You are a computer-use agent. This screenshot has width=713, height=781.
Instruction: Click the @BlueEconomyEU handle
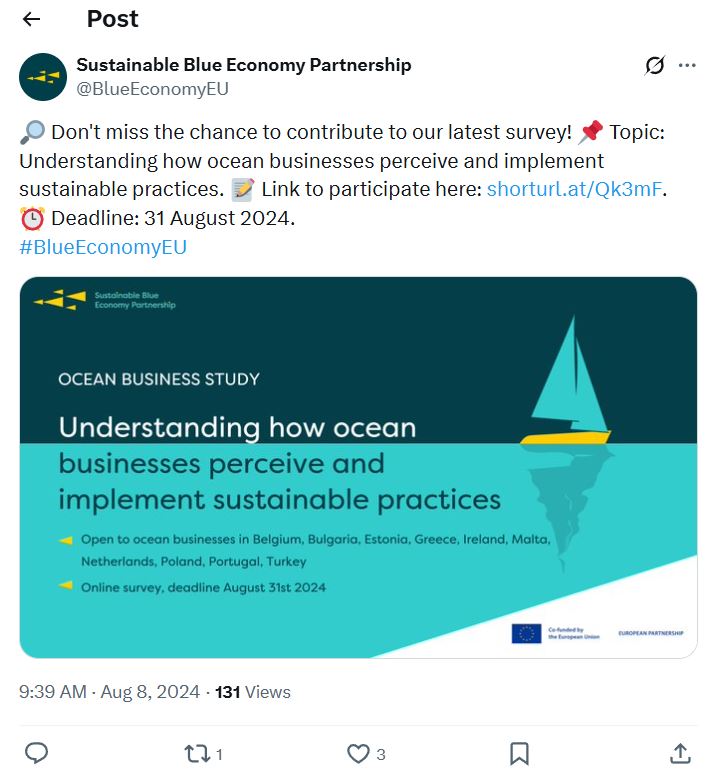(153, 89)
